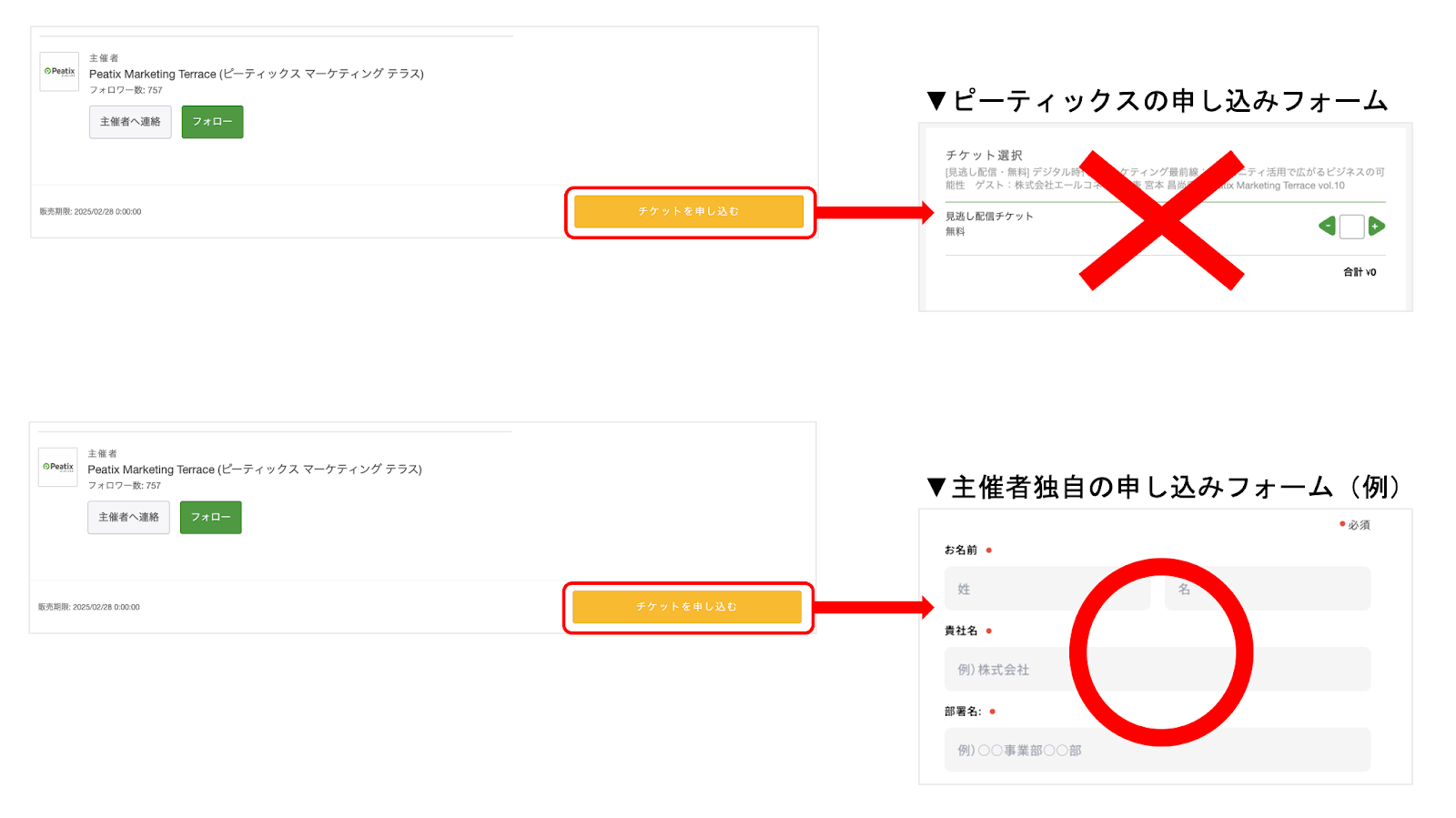Decrease ticket quantity with the green left arrow
The height and width of the screenshot is (818, 1456).
(1328, 226)
